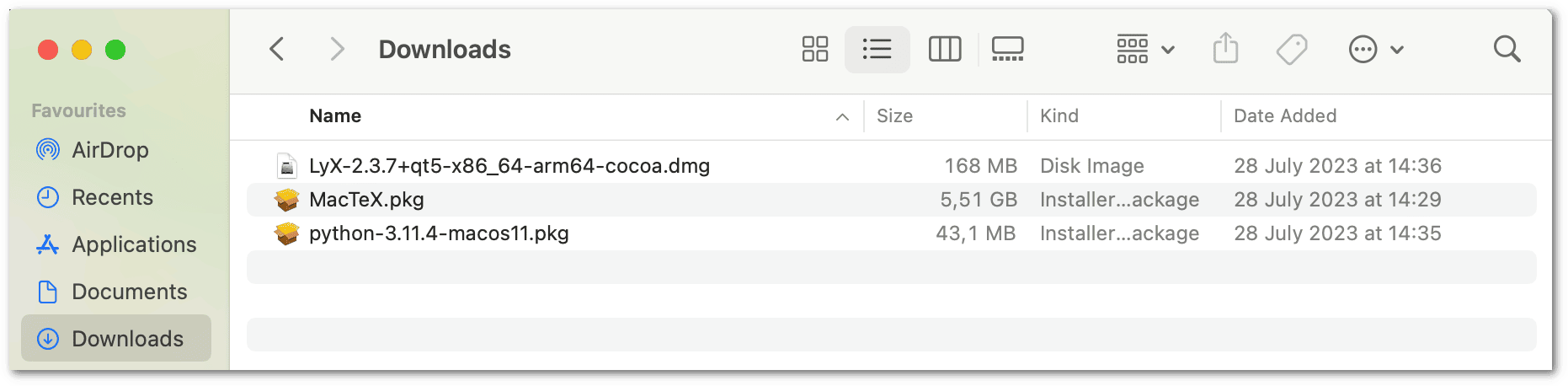This screenshot has width=1568, height=386.
Task: Sort files by Name column
Action: (335, 116)
